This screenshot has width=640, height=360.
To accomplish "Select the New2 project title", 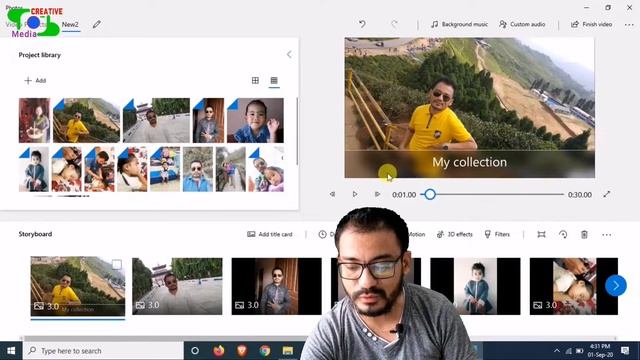I will point(70,24).
